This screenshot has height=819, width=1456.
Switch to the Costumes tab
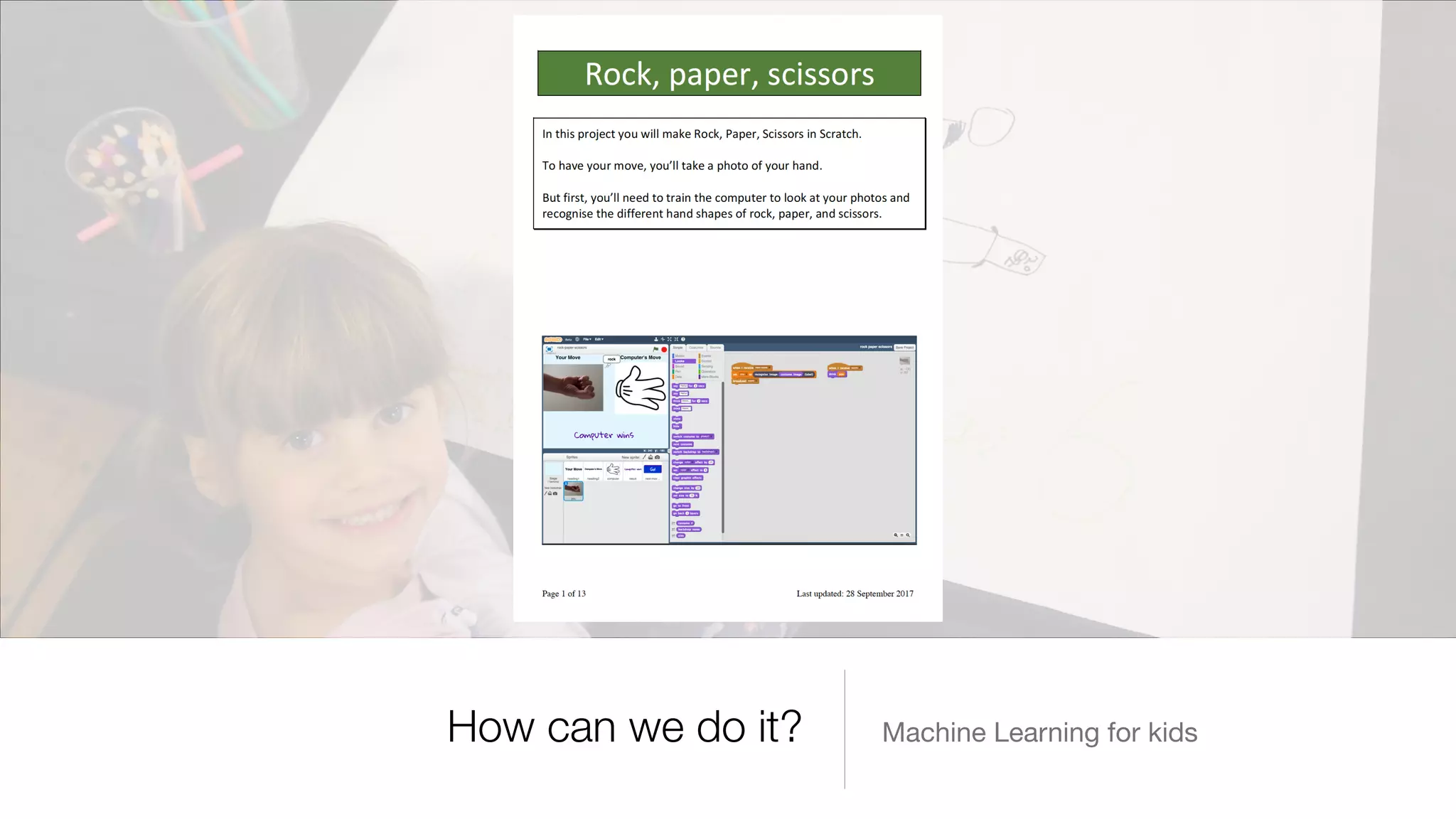(x=697, y=348)
